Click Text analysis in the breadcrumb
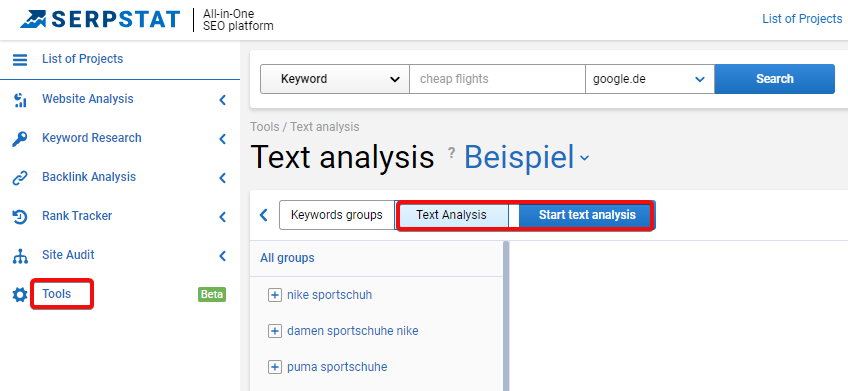Screen dimensions: 848x391 pyautogui.click(x=324, y=127)
